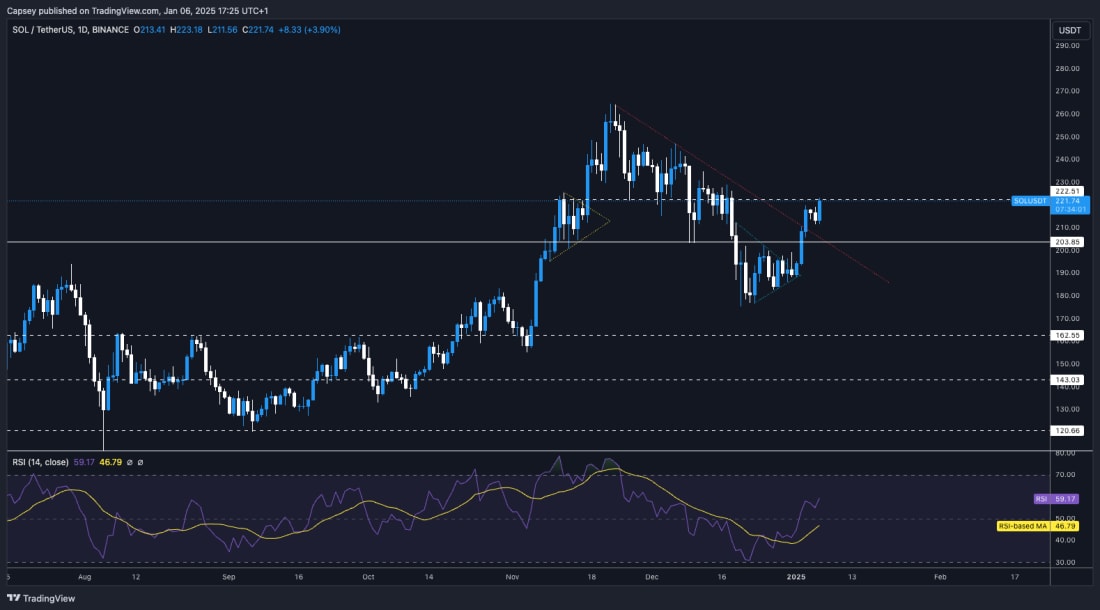Toggle the USDT currency button on price scale

(x=1068, y=30)
